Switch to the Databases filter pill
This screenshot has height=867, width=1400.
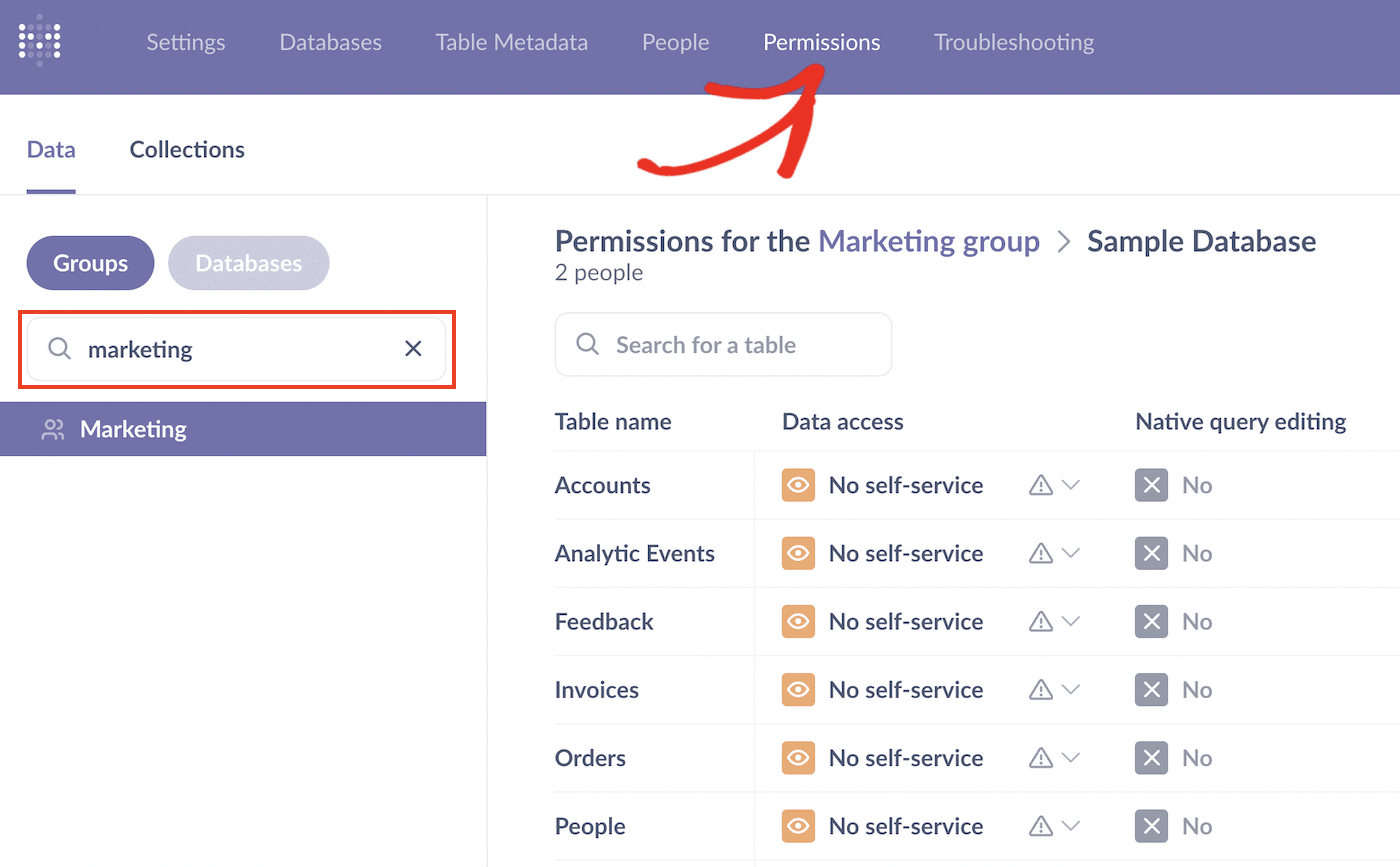[248, 262]
